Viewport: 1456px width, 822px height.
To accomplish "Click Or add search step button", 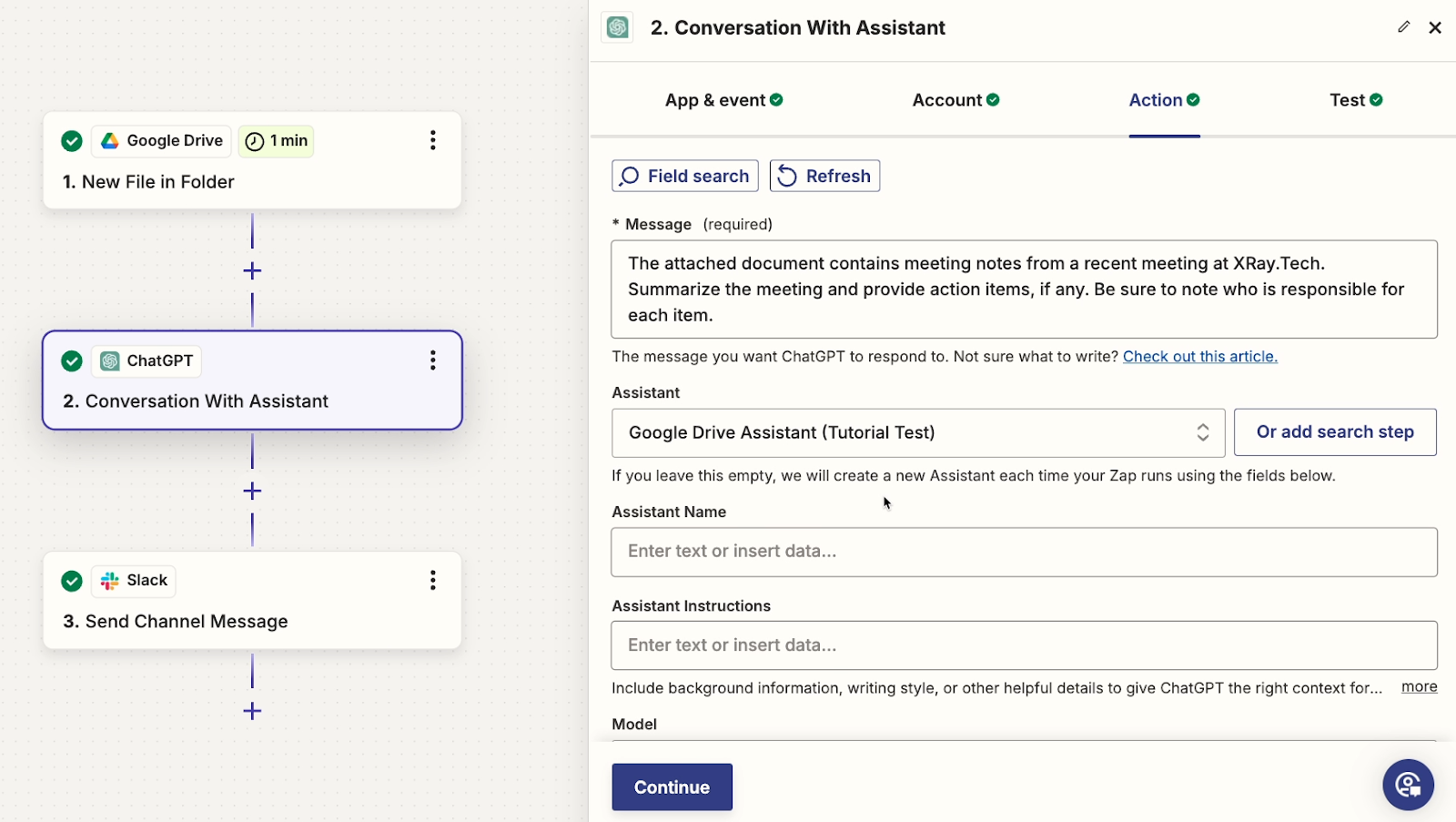I will pyautogui.click(x=1335, y=432).
